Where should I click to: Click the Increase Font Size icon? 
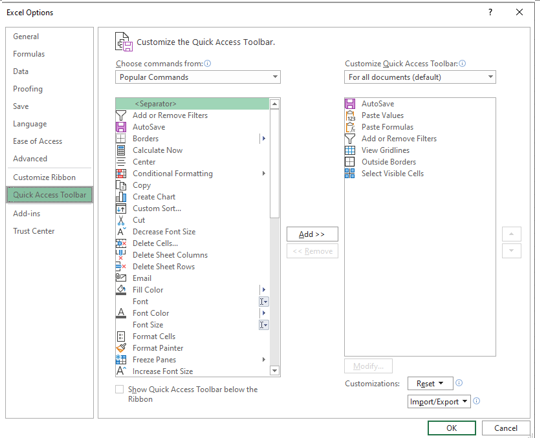tap(121, 371)
